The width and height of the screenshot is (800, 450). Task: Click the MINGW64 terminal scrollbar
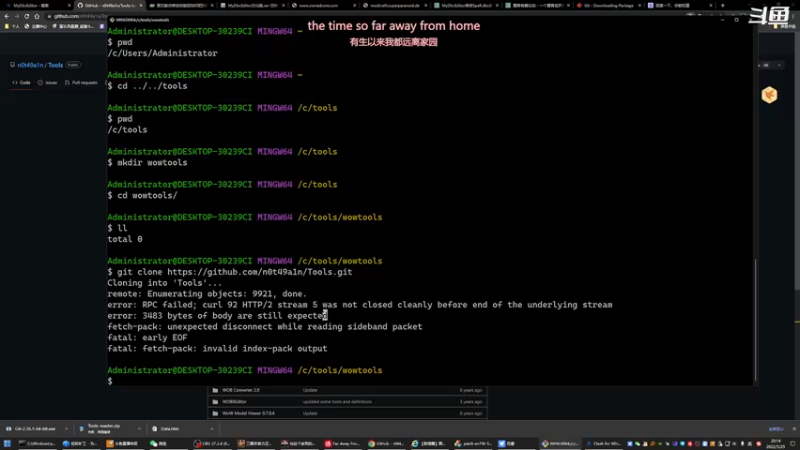pos(756,319)
